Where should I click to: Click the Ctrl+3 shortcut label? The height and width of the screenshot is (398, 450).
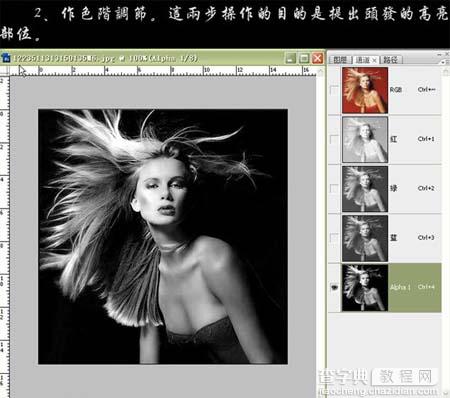[426, 238]
